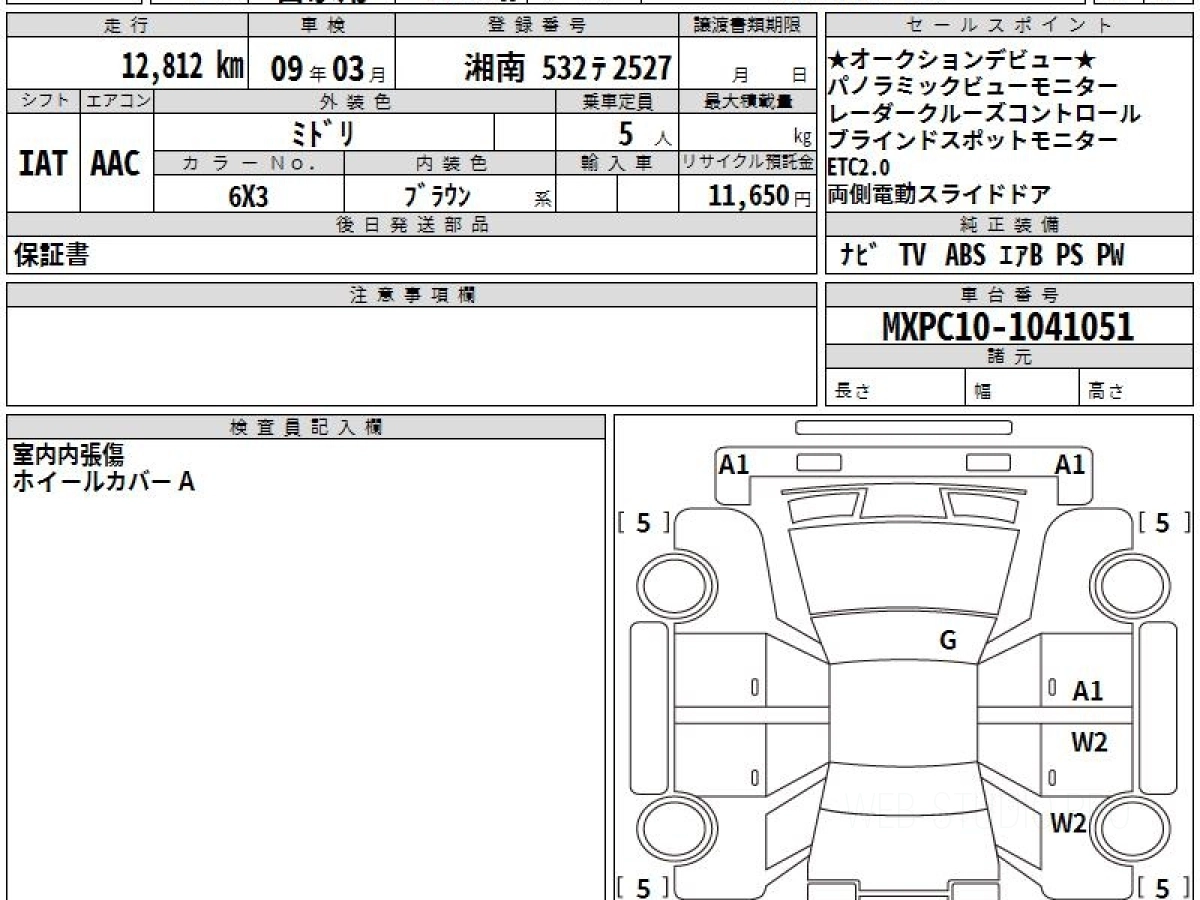Image resolution: width=1200 pixels, height=900 pixels.
Task: Click the rear-left wheel circle in diagram
Action: coord(667,828)
